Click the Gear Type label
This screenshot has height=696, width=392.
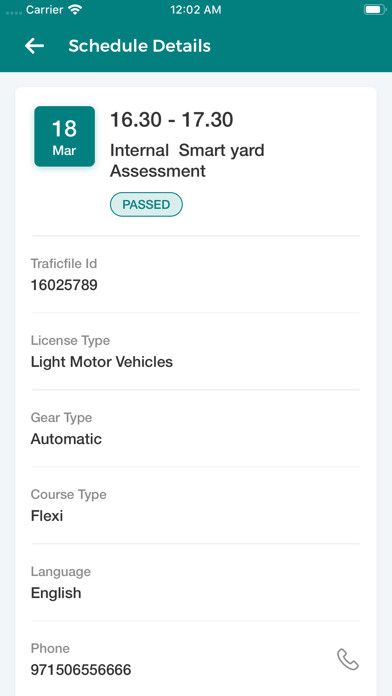click(61, 418)
